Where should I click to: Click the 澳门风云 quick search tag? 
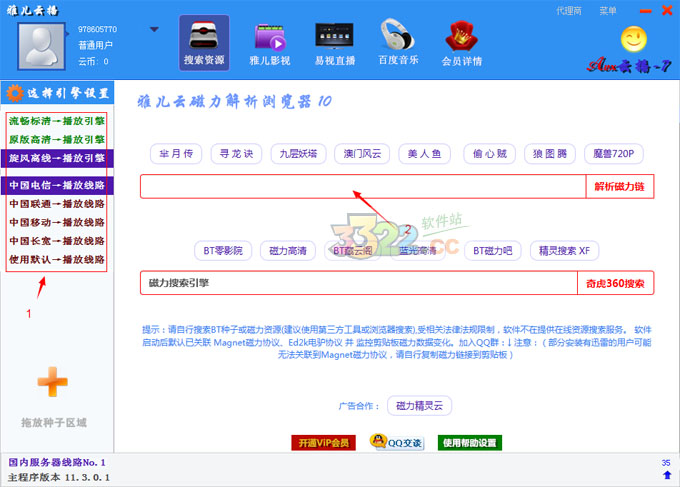pyautogui.click(x=362, y=154)
